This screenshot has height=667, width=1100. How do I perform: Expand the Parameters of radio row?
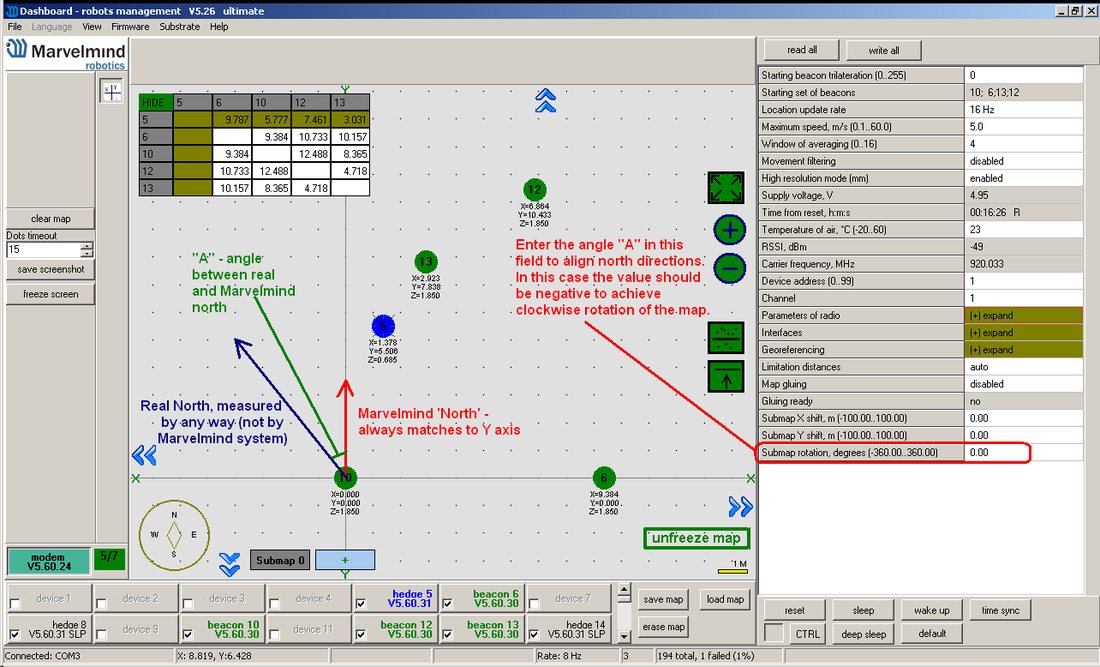point(1024,316)
